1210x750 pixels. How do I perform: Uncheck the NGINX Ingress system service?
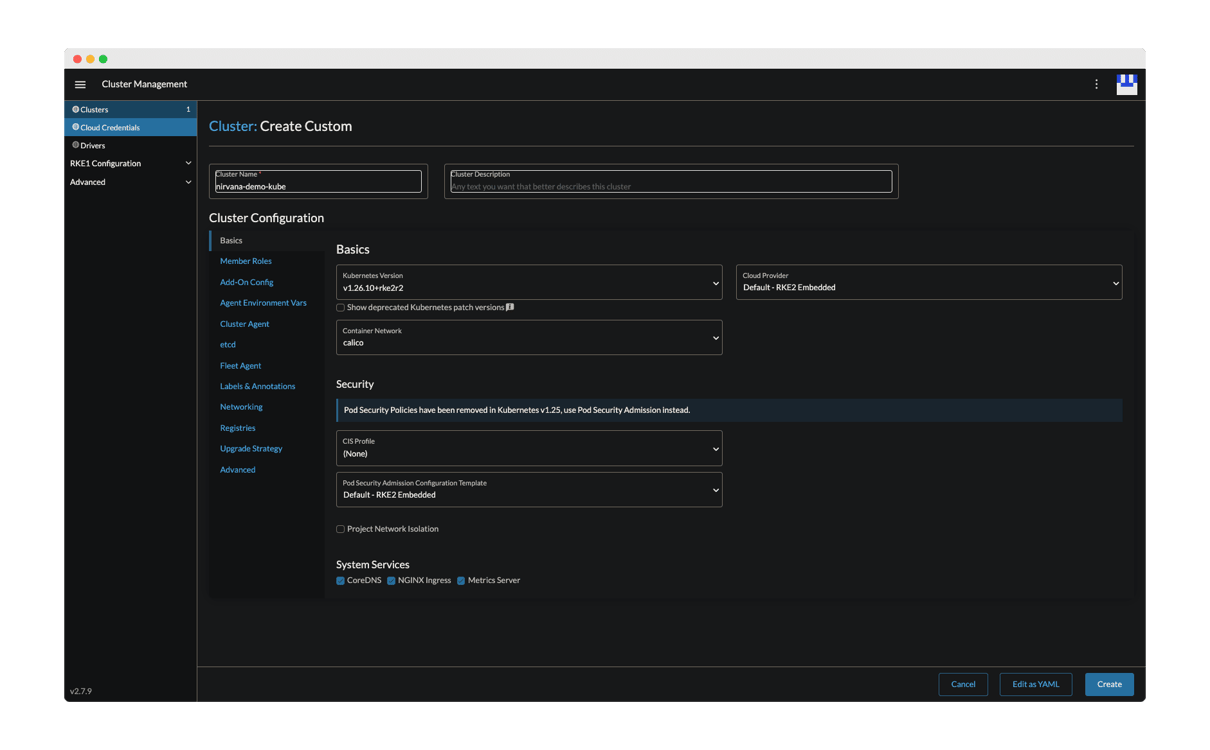(x=391, y=581)
